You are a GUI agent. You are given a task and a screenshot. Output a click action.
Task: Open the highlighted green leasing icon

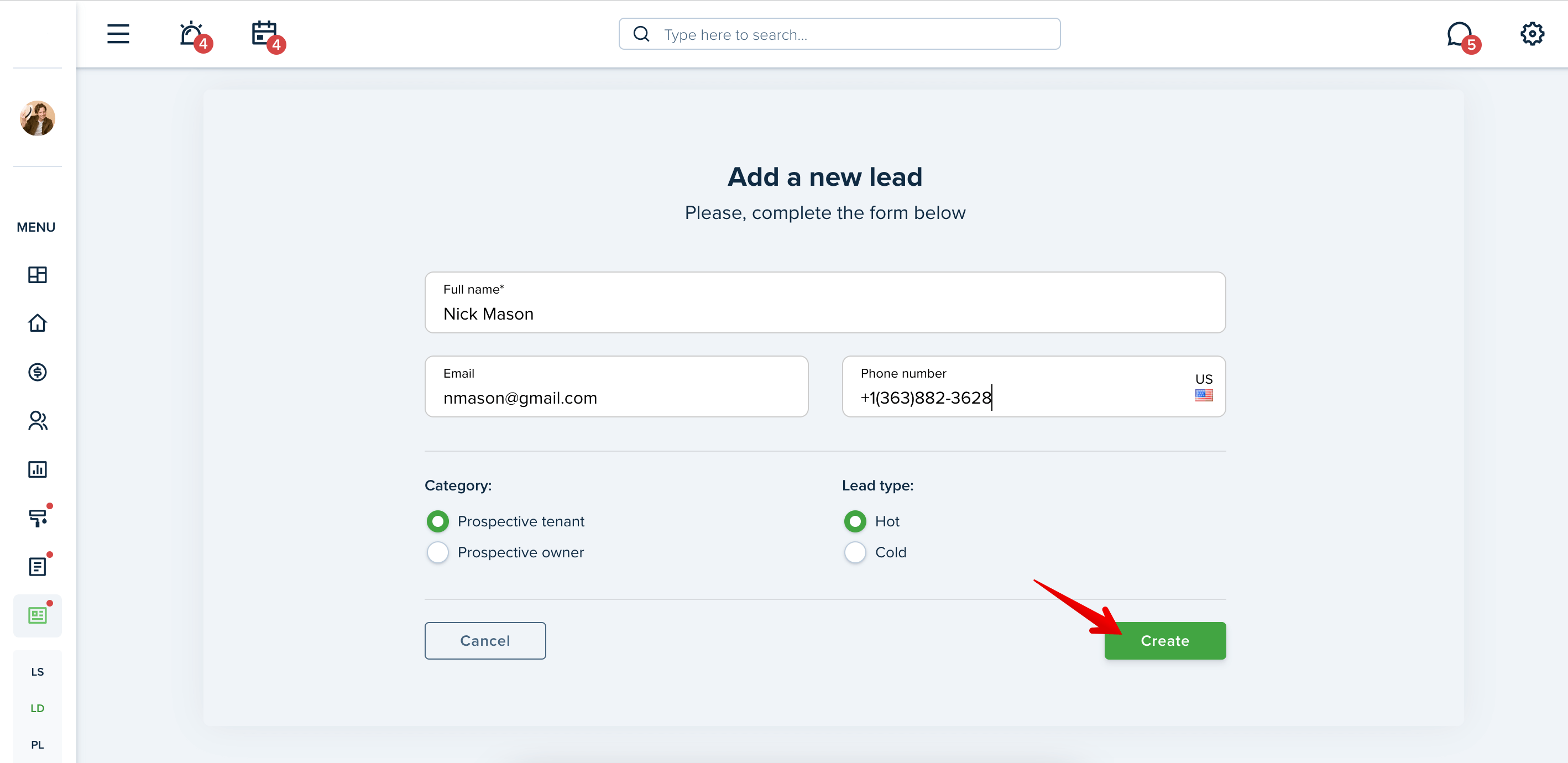pyautogui.click(x=37, y=615)
